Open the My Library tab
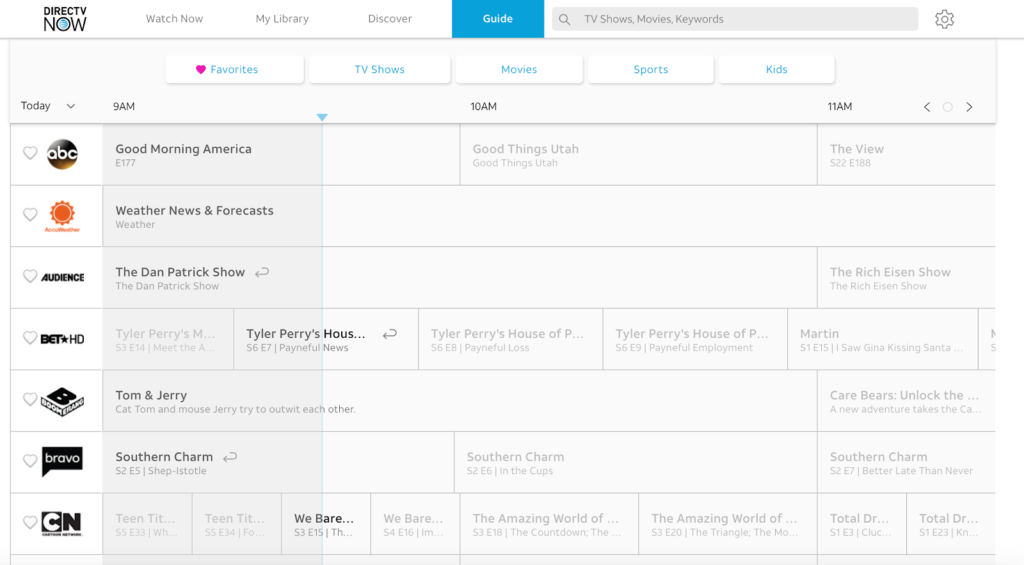Screen dimensions: 1024x565 click(x=282, y=19)
